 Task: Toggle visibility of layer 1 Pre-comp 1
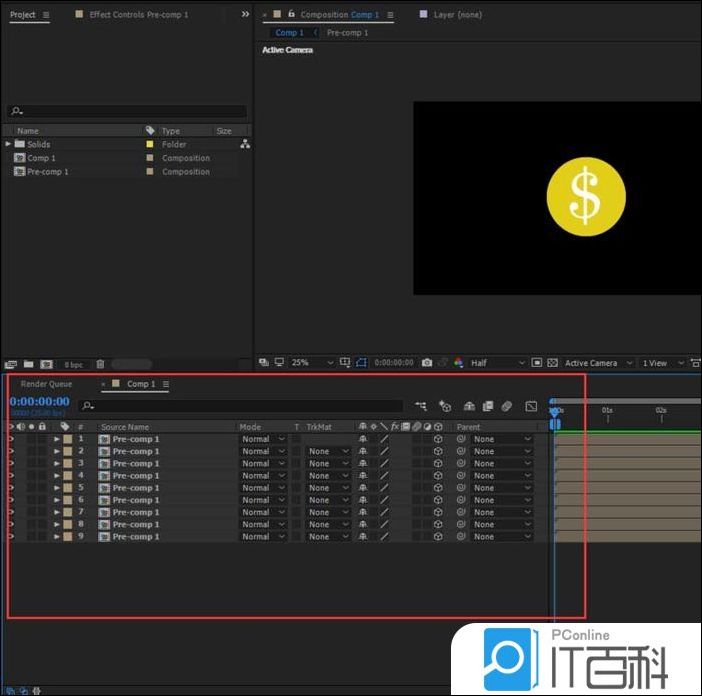coord(11,439)
